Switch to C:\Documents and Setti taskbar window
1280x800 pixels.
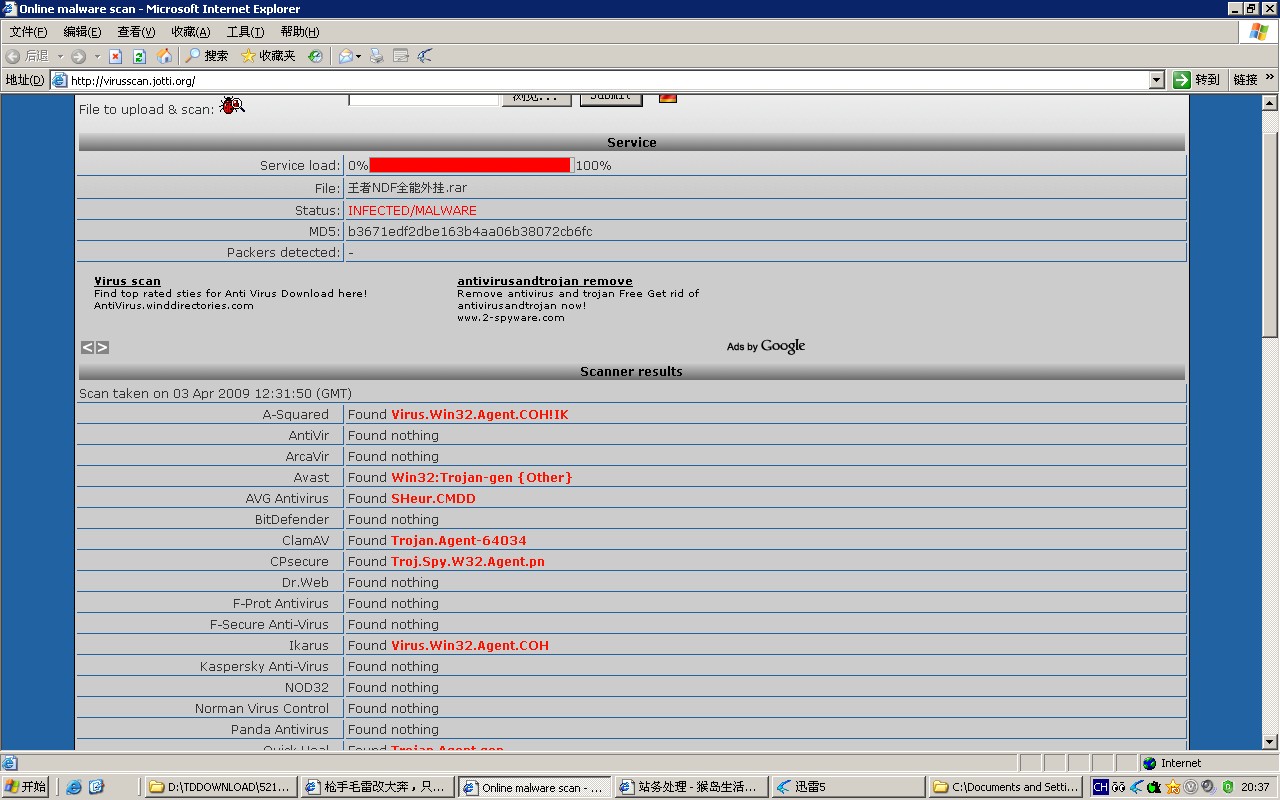click(1006, 787)
